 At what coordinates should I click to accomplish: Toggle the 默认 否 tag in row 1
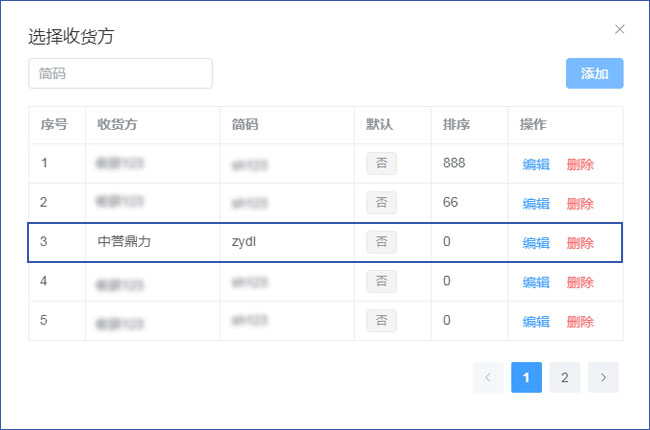pyautogui.click(x=381, y=163)
